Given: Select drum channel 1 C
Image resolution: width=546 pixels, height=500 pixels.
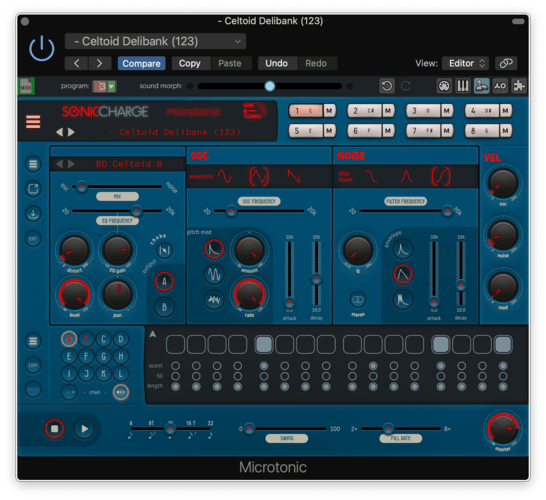Looking at the screenshot, I should tap(306, 111).
